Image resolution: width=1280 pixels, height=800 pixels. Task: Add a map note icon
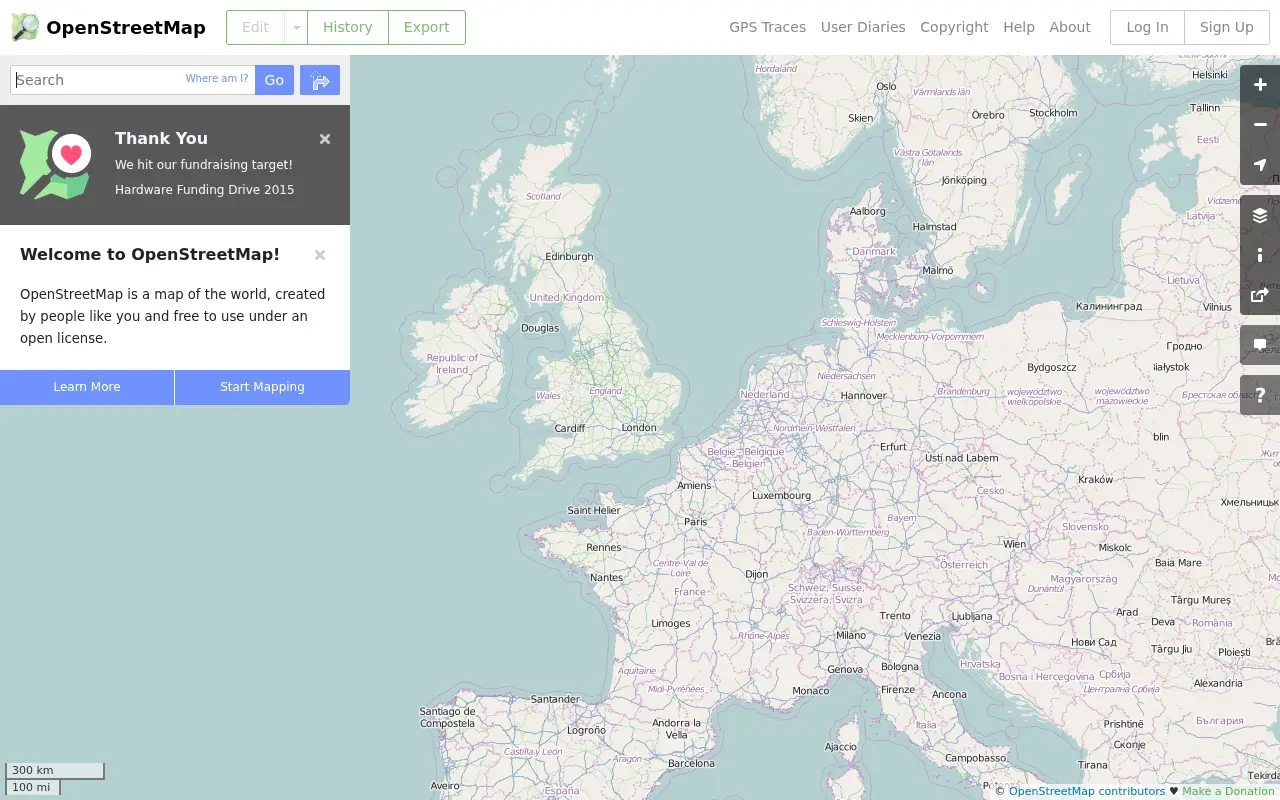point(1260,345)
